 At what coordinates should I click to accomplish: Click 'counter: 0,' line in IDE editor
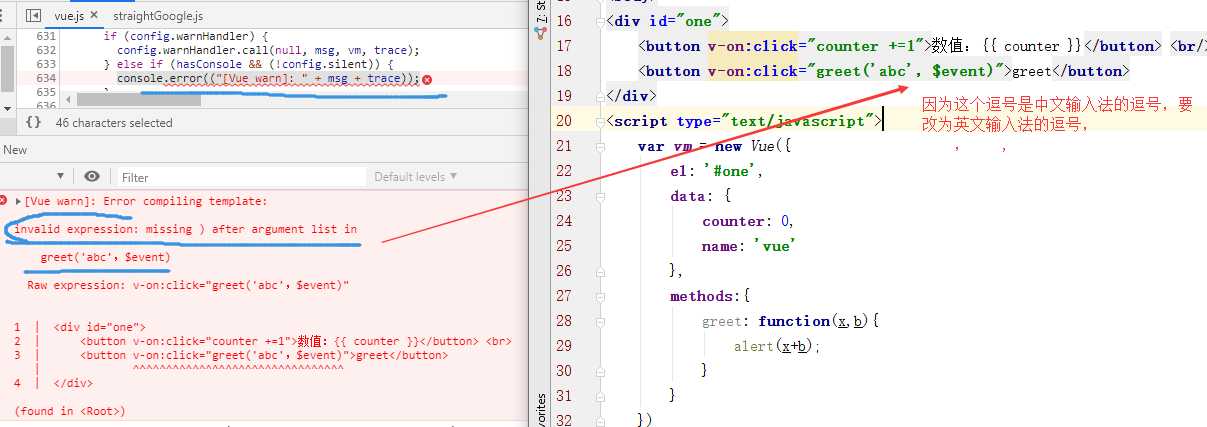(747, 221)
